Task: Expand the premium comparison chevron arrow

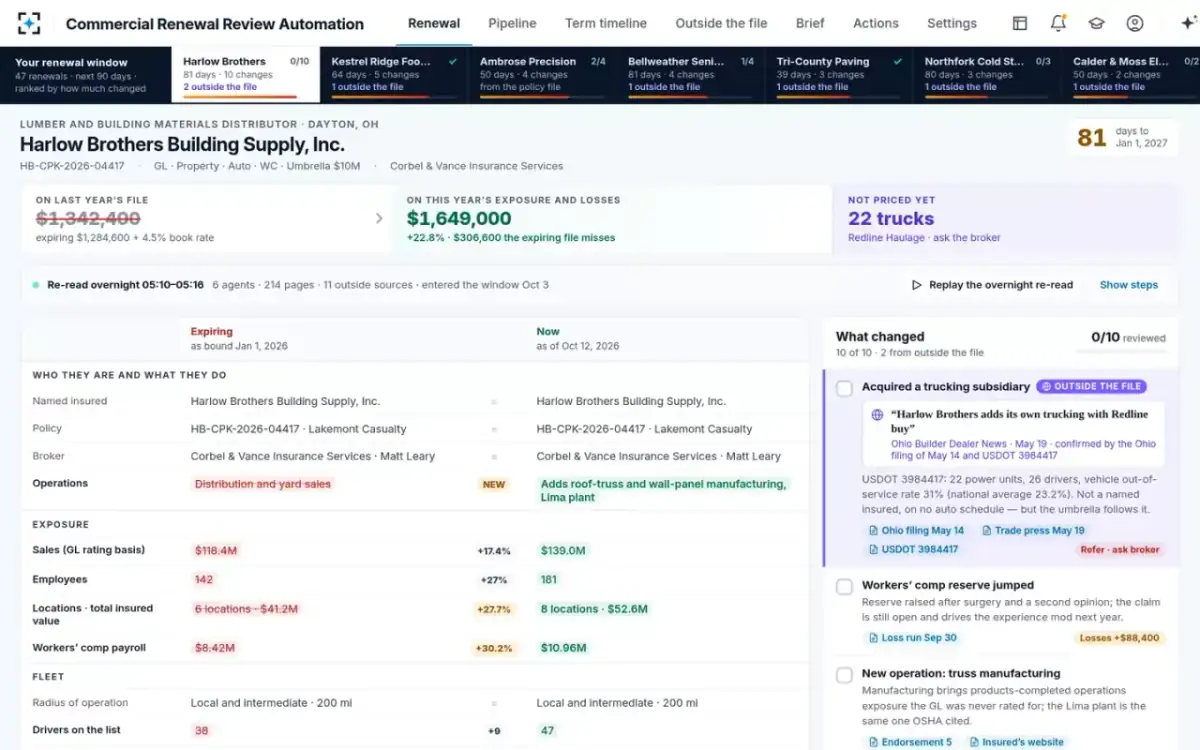Action: tap(379, 218)
